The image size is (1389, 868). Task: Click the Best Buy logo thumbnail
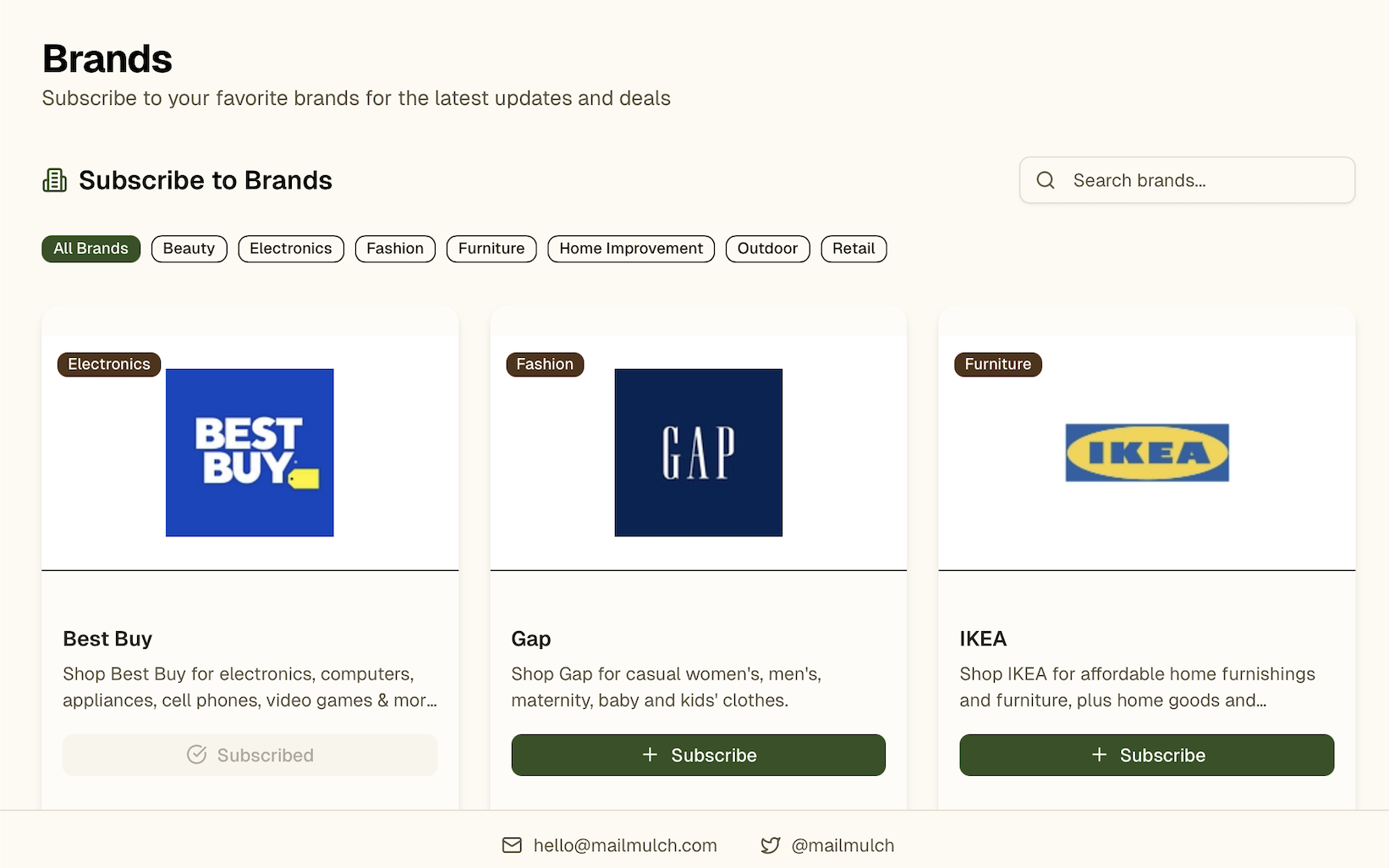click(250, 452)
